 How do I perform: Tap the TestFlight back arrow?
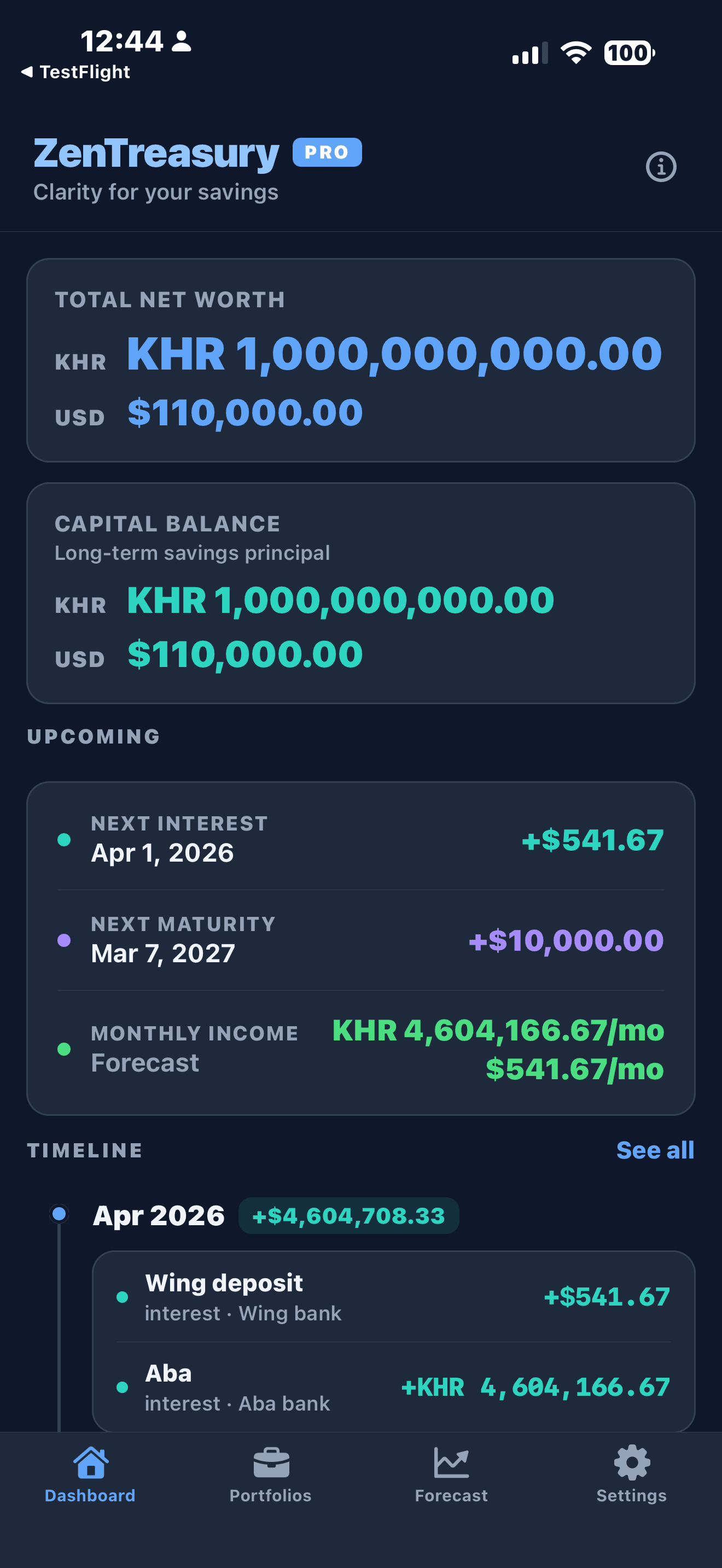(27, 72)
